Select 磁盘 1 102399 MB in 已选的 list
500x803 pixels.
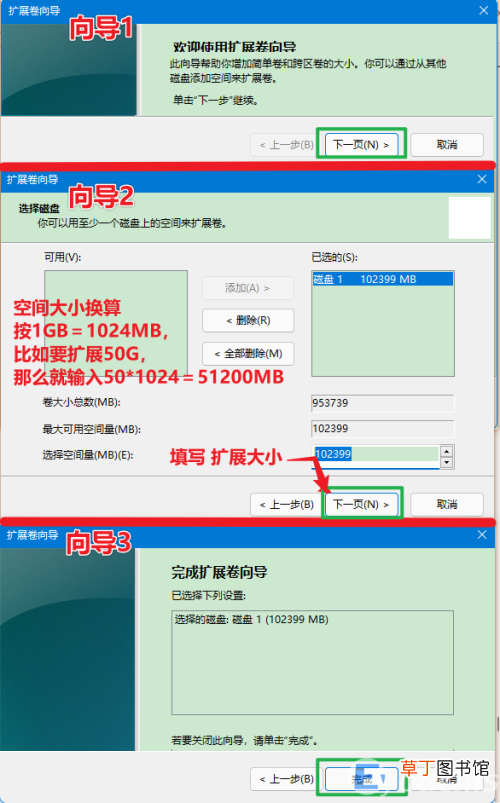383,279
